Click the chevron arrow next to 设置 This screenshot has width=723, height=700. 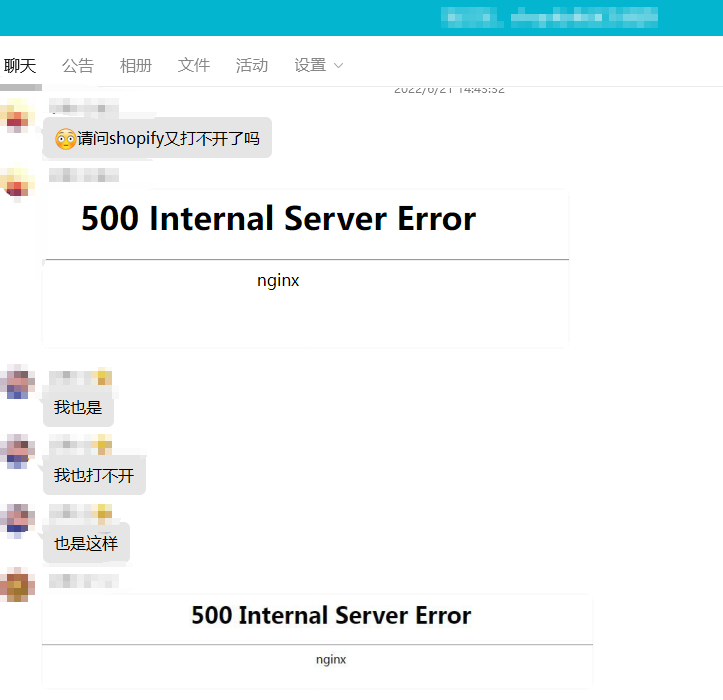(x=338, y=66)
